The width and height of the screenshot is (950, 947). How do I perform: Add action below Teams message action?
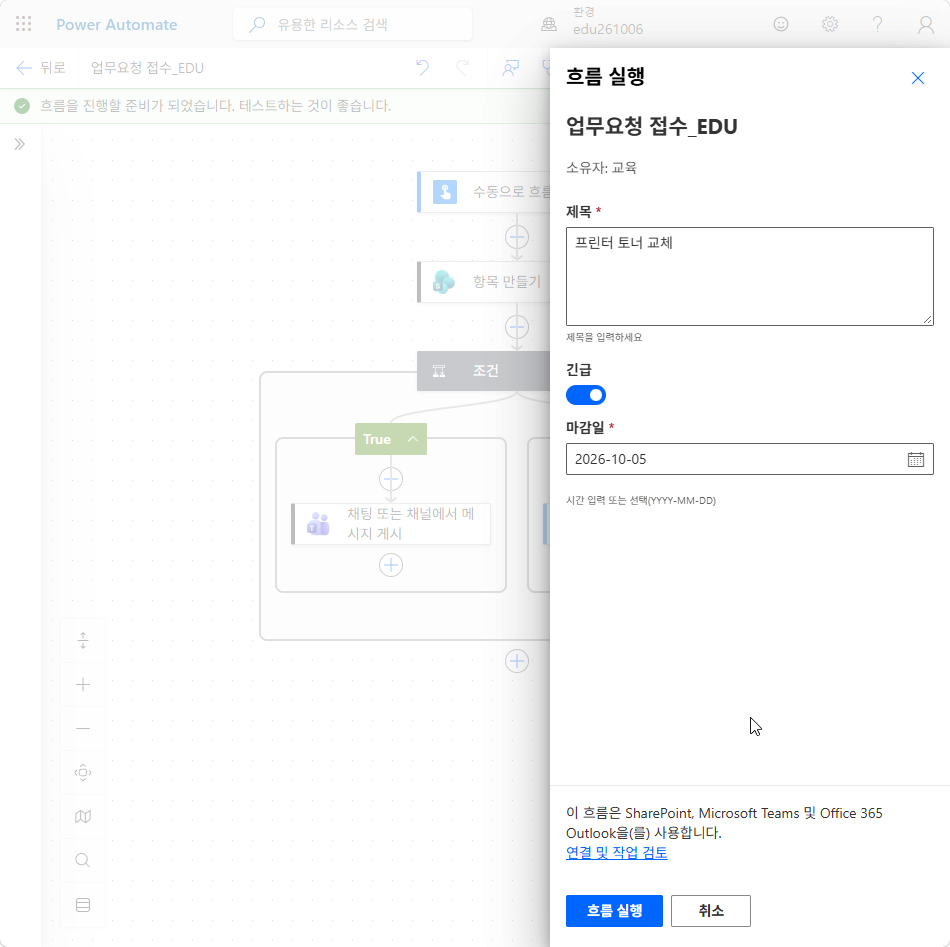click(391, 565)
